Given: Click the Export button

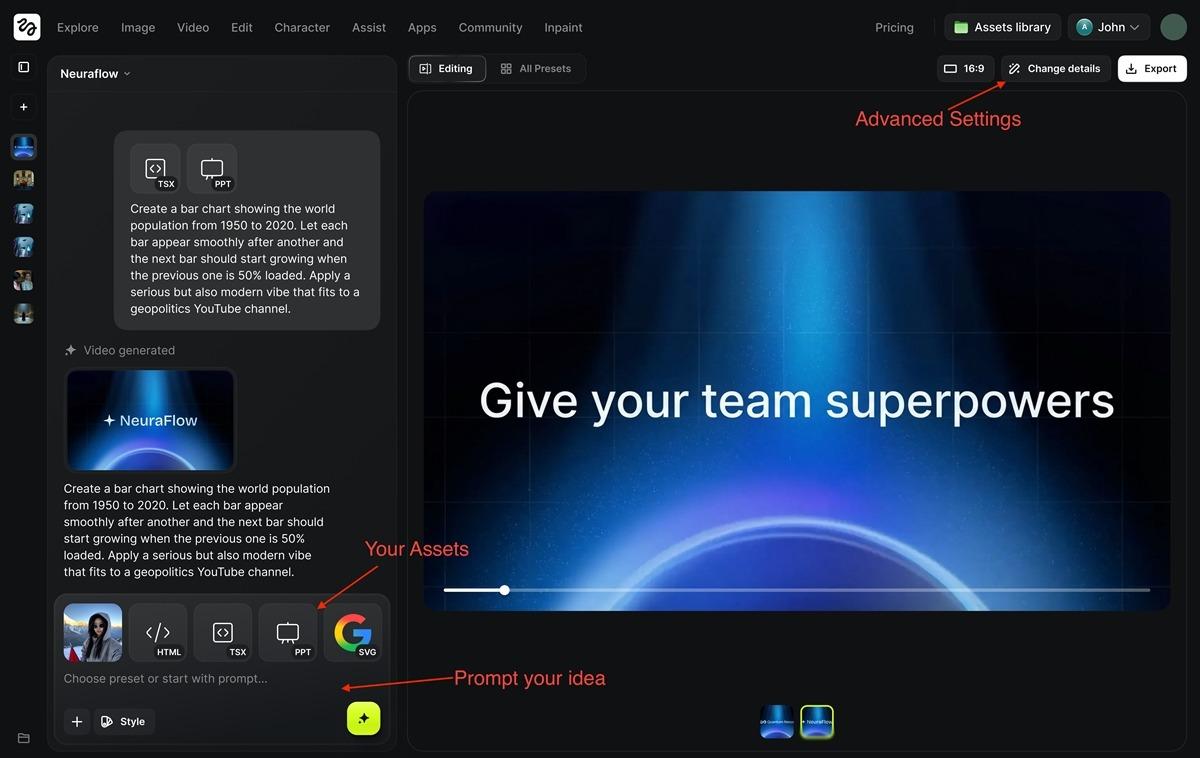Looking at the screenshot, I should point(1151,68).
